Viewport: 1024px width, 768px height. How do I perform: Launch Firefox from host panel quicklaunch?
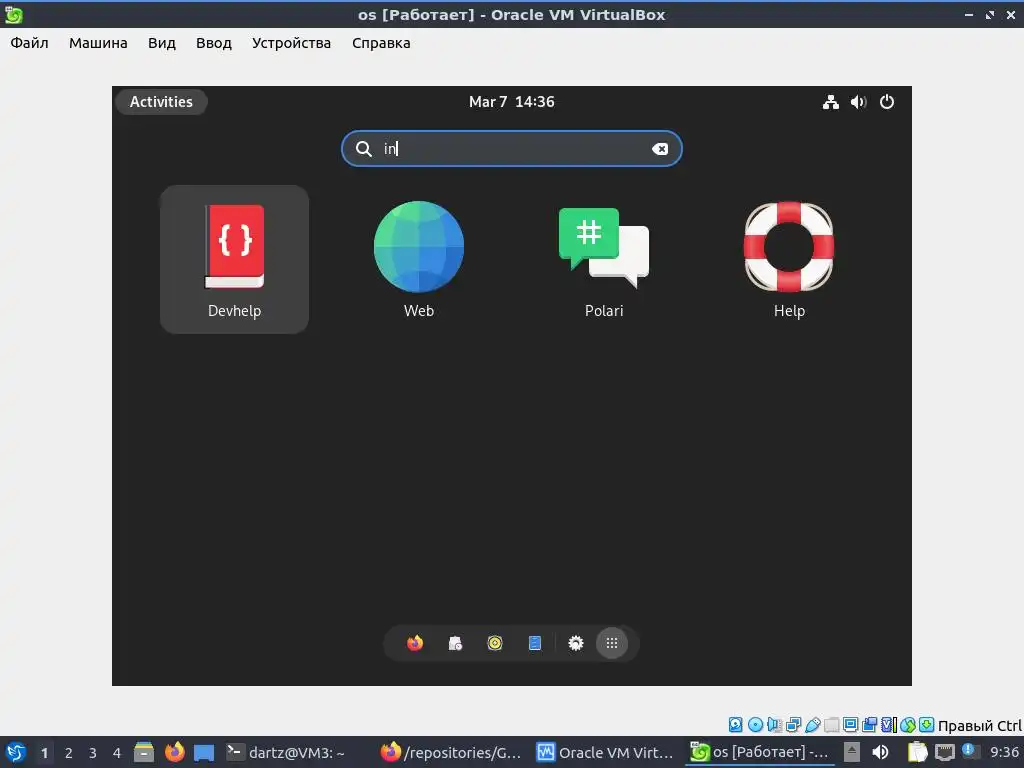pyautogui.click(x=174, y=752)
